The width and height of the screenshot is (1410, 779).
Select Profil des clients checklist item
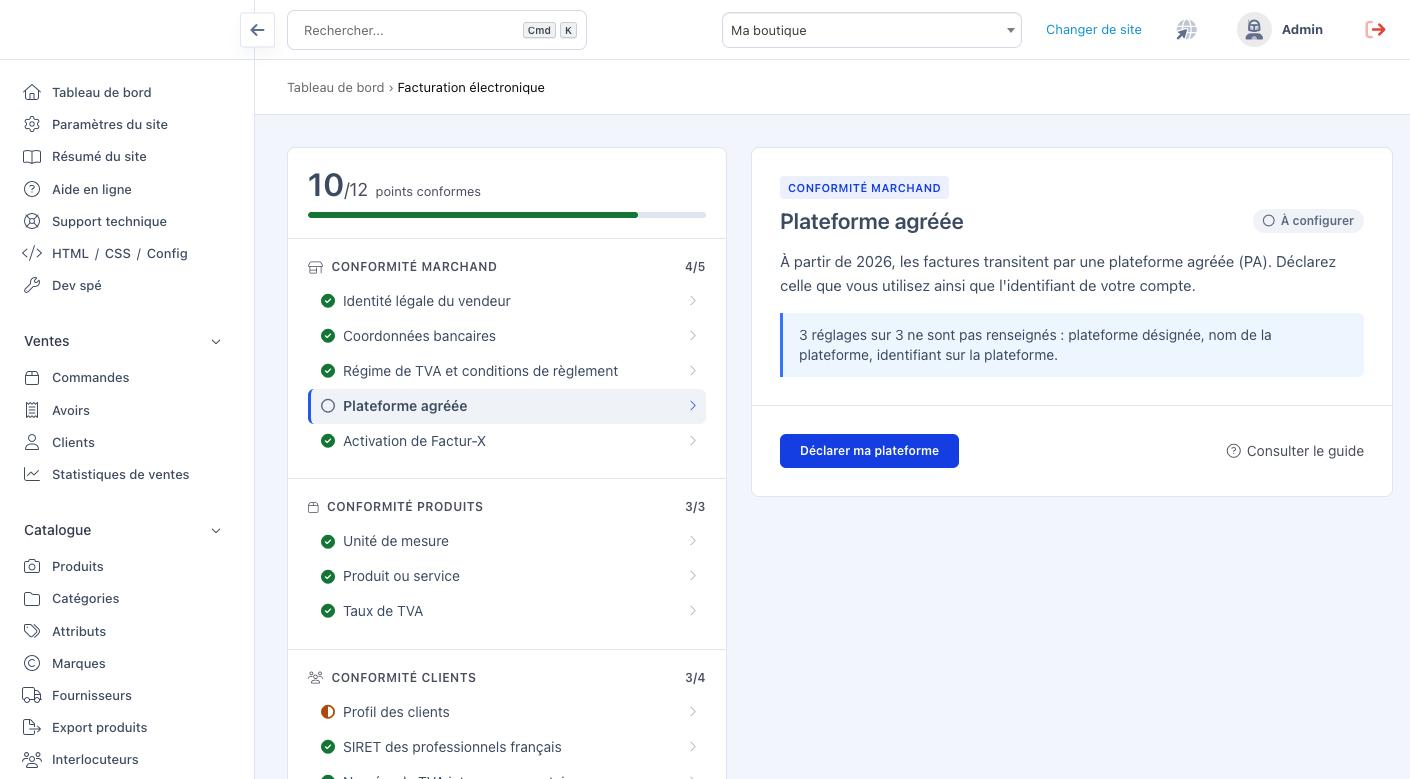tap(507, 712)
